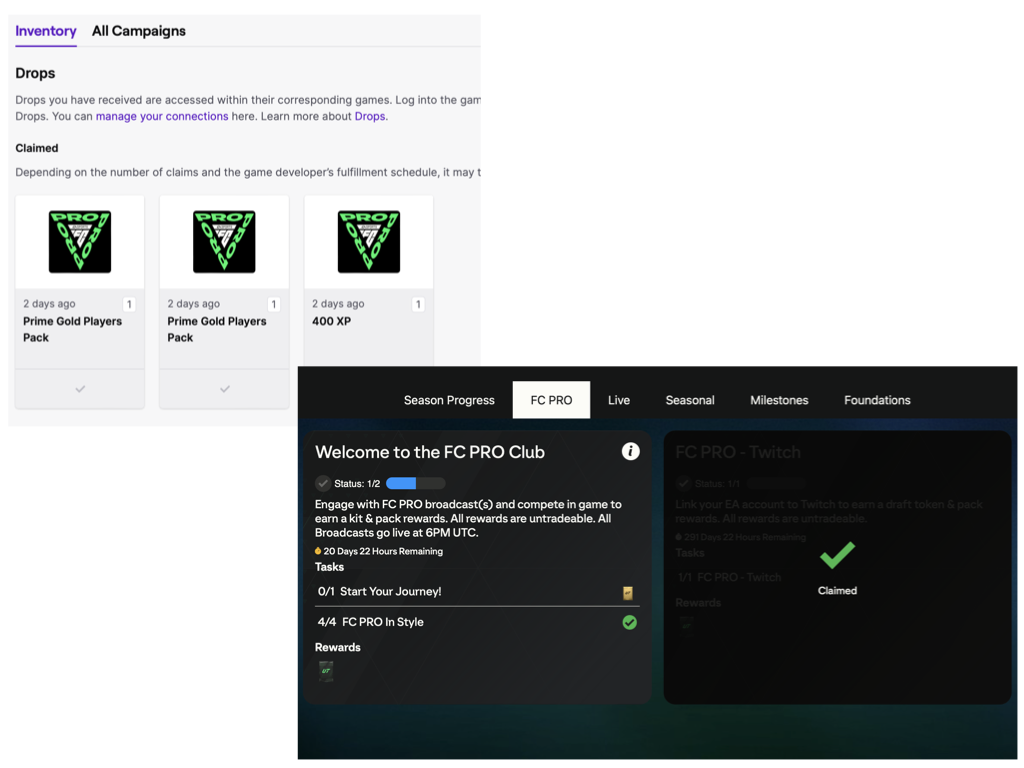Go to the Milestones tab
The width and height of the screenshot is (1024, 768).
pyautogui.click(x=779, y=400)
